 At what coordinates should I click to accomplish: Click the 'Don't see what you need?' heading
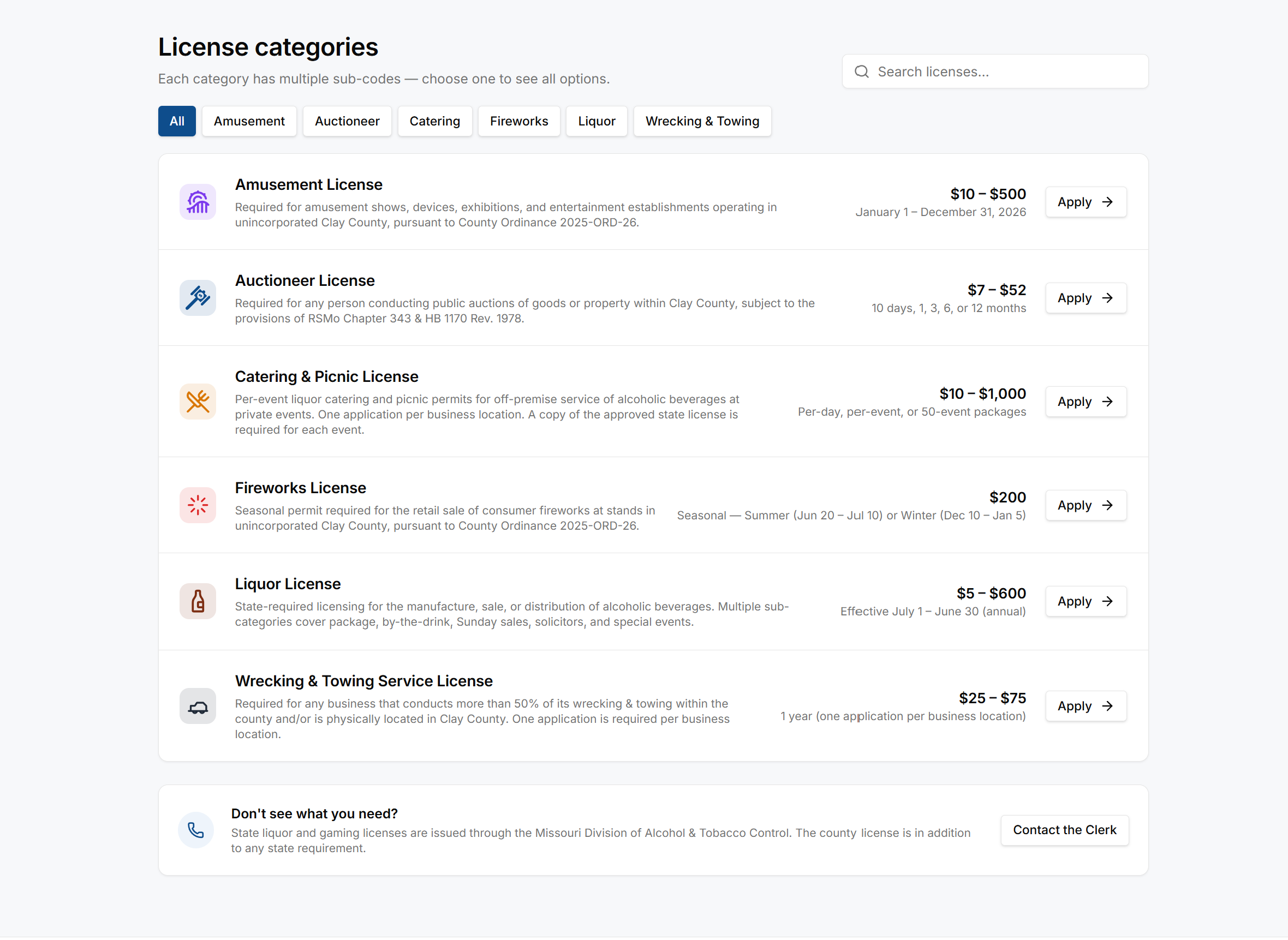(x=314, y=815)
